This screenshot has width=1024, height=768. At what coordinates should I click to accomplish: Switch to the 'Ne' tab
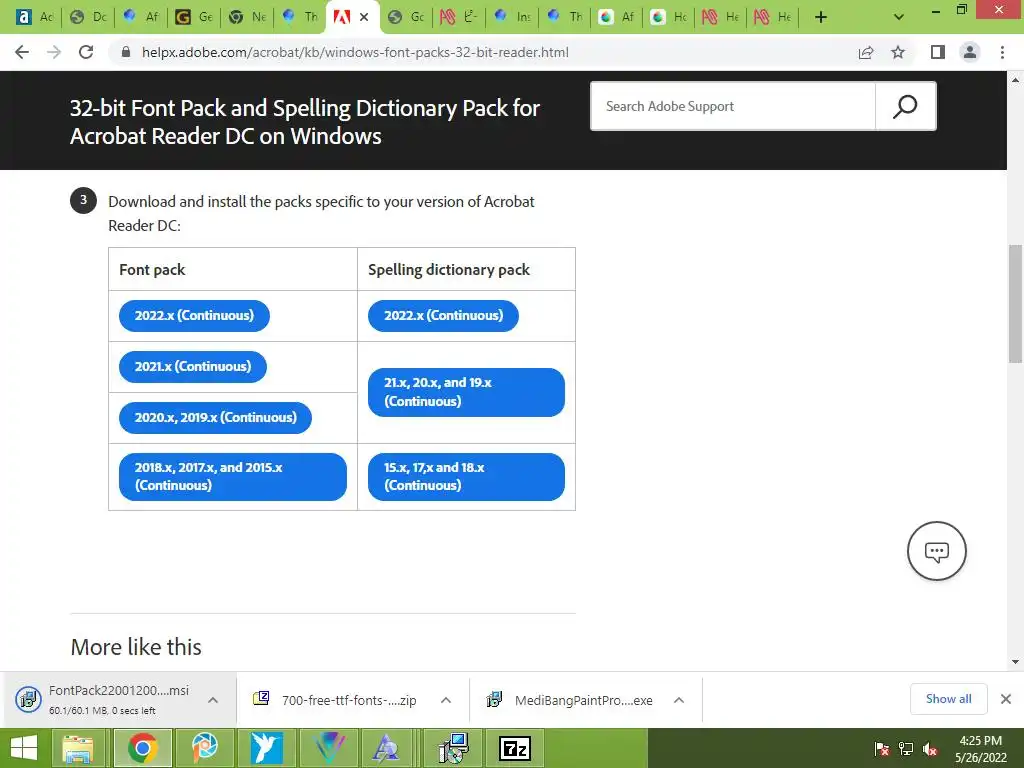tap(247, 17)
